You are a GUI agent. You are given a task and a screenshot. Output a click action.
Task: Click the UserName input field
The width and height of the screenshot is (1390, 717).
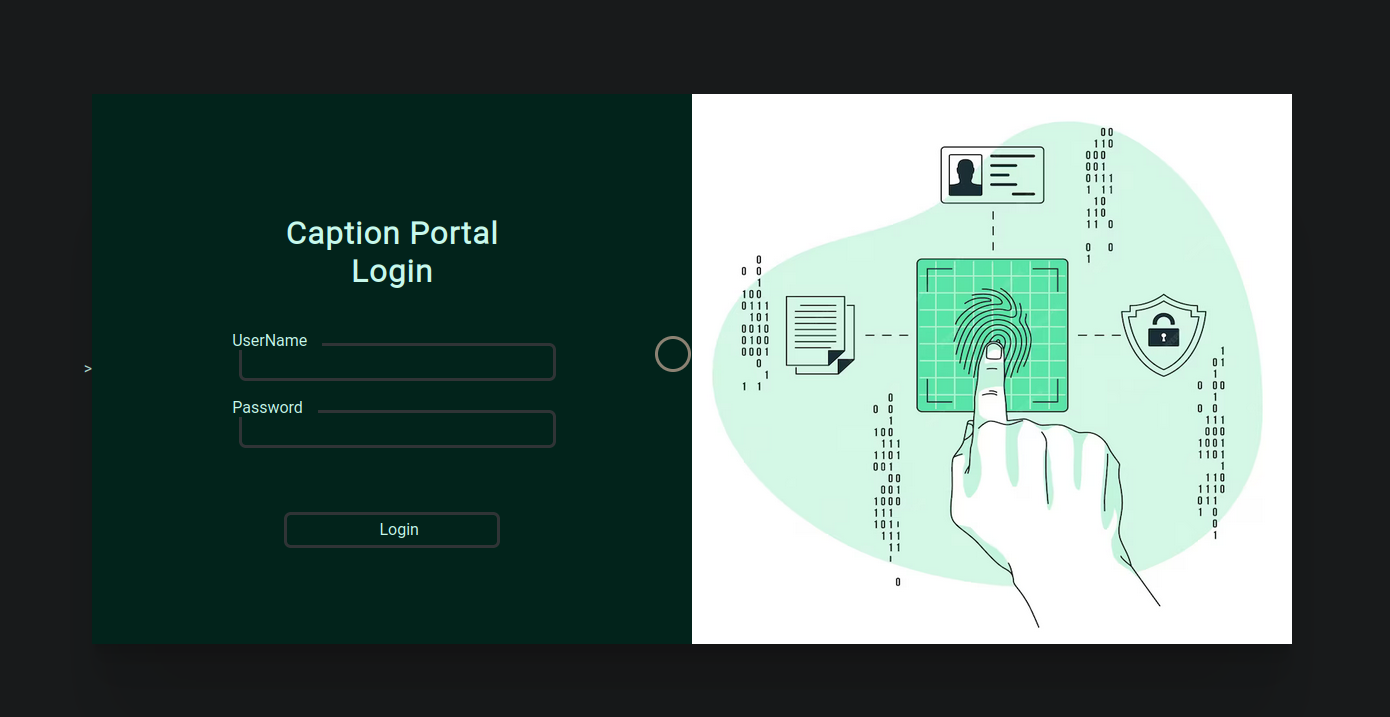pos(397,362)
